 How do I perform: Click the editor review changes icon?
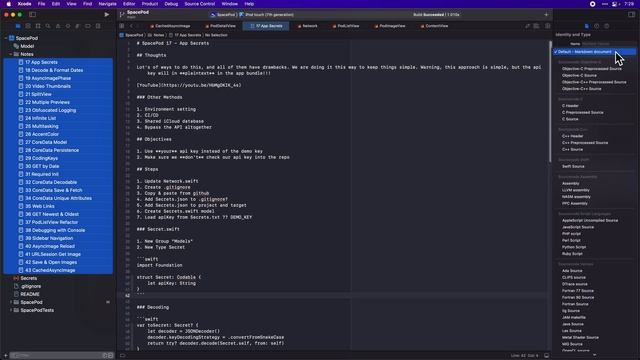pyautogui.click(x=527, y=26)
